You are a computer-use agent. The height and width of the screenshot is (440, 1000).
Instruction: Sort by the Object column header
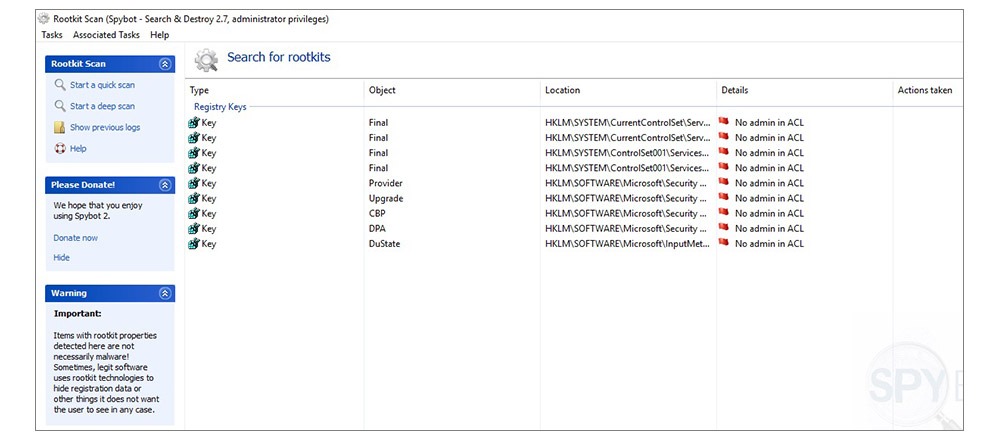click(x=452, y=90)
